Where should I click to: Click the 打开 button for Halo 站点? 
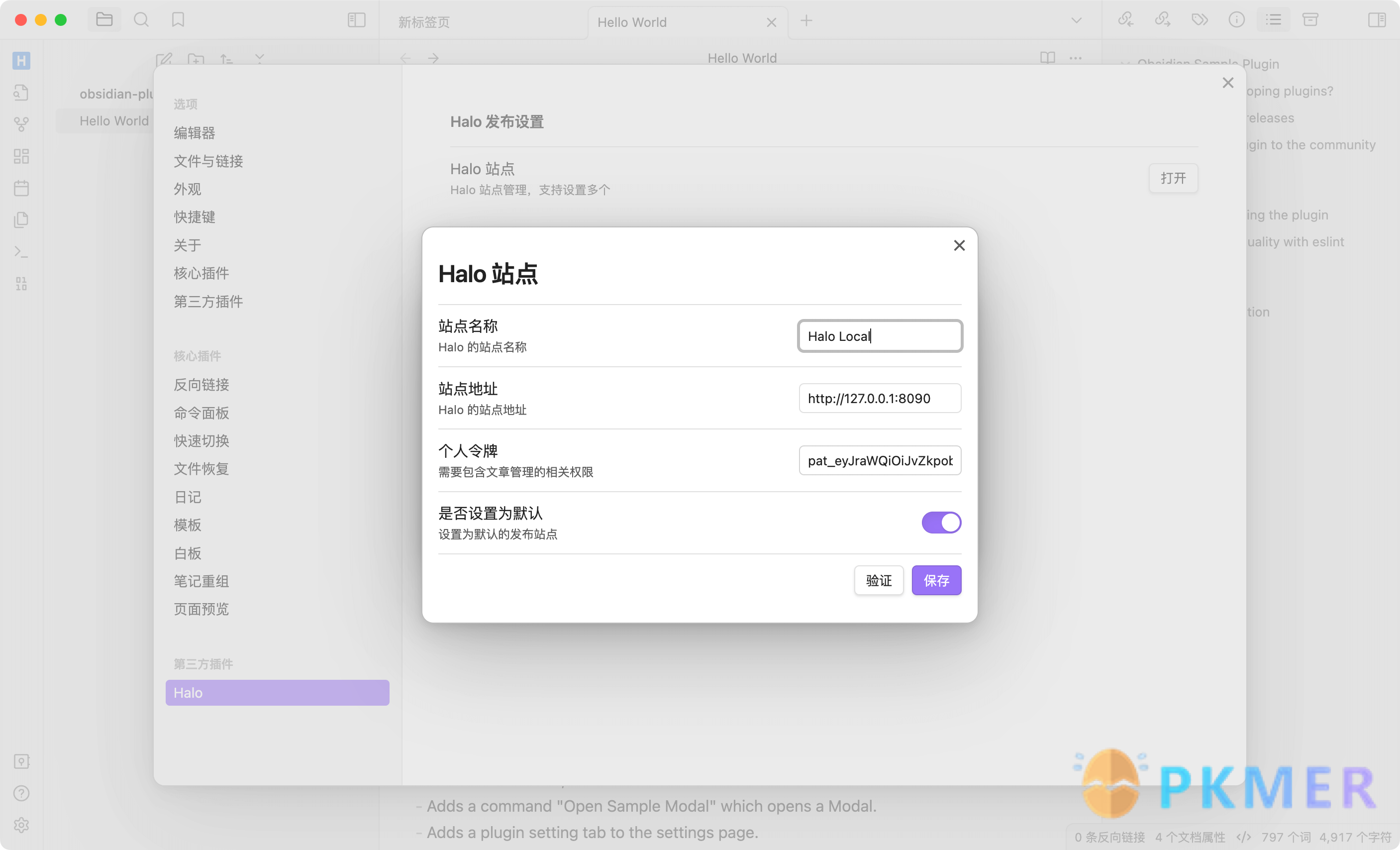pos(1173,178)
